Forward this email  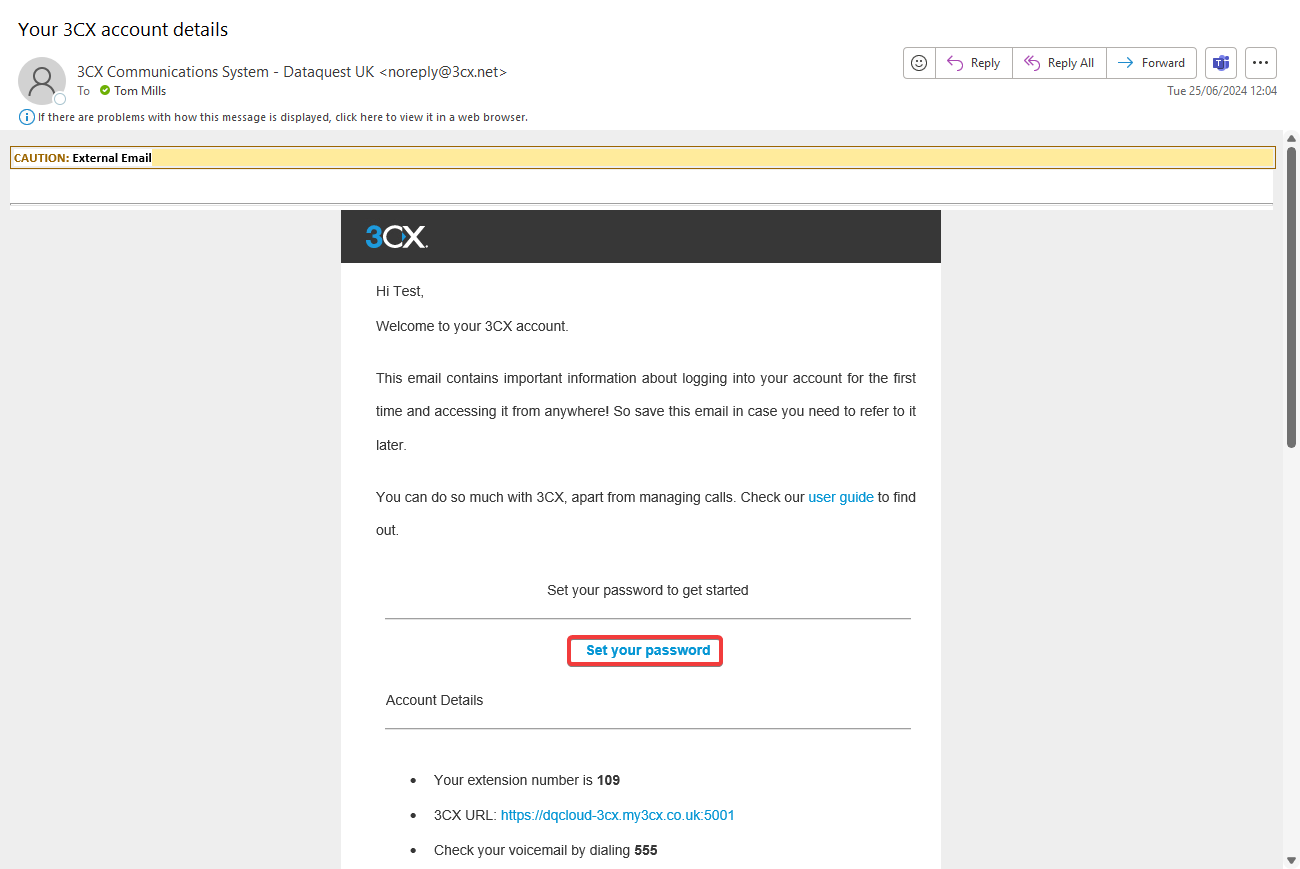[1151, 63]
